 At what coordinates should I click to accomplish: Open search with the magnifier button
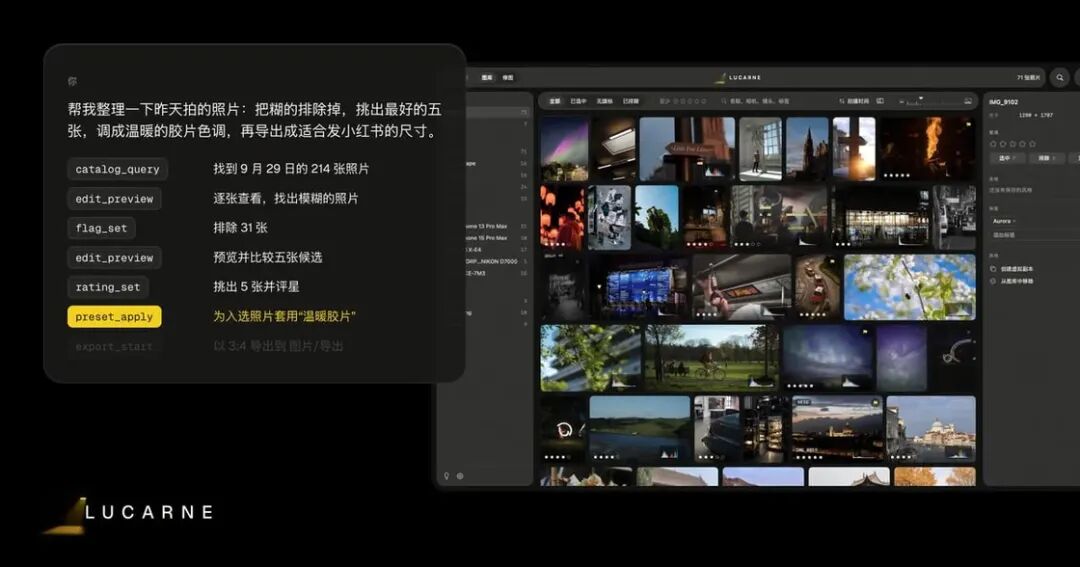click(1059, 77)
